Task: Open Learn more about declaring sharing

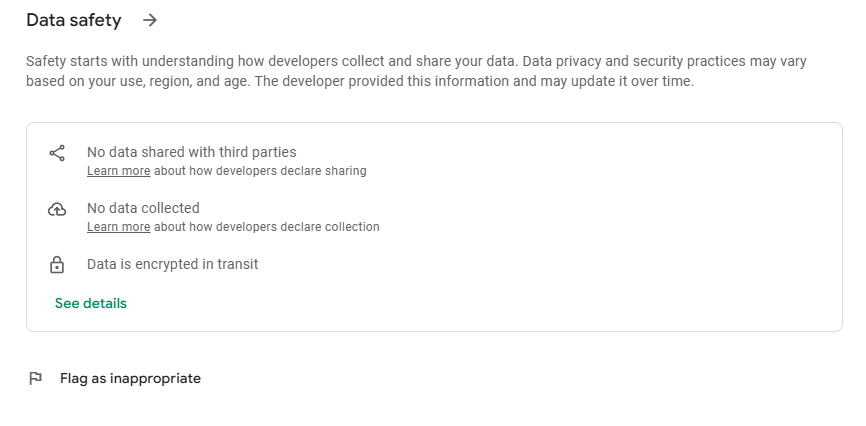Action: [x=119, y=171]
